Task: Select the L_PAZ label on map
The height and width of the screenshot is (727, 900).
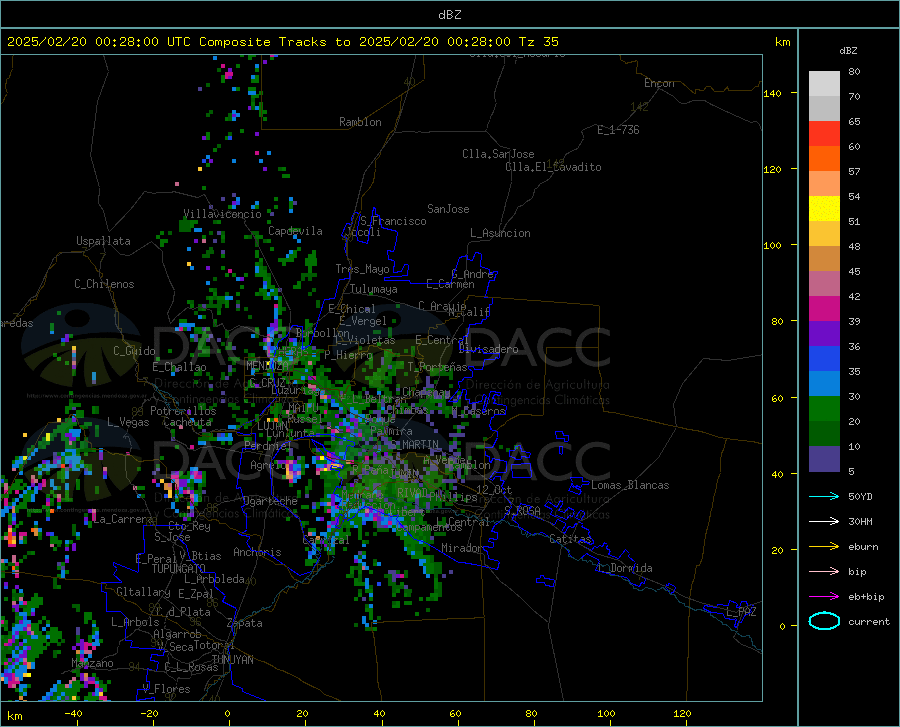Action: 741,612
